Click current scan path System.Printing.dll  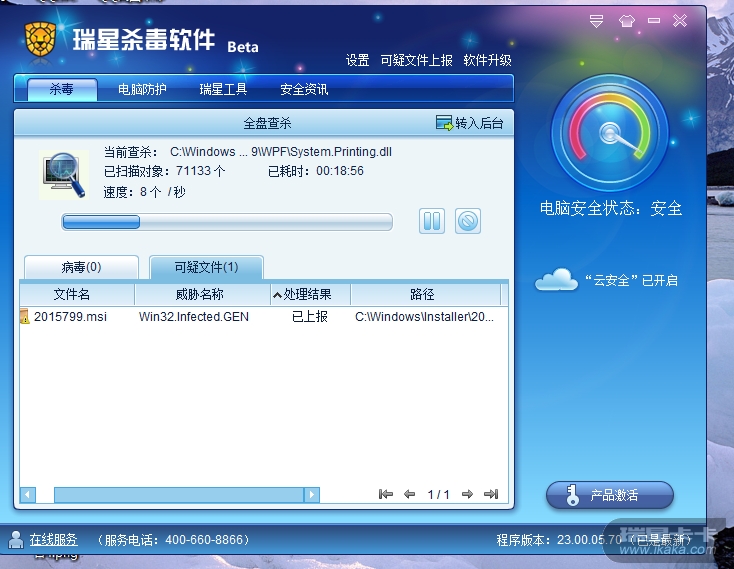pos(281,152)
